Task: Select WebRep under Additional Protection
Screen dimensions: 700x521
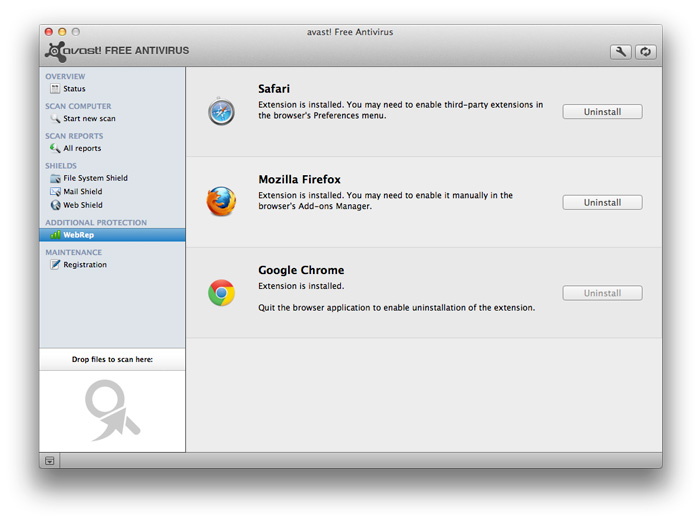Action: (x=78, y=235)
